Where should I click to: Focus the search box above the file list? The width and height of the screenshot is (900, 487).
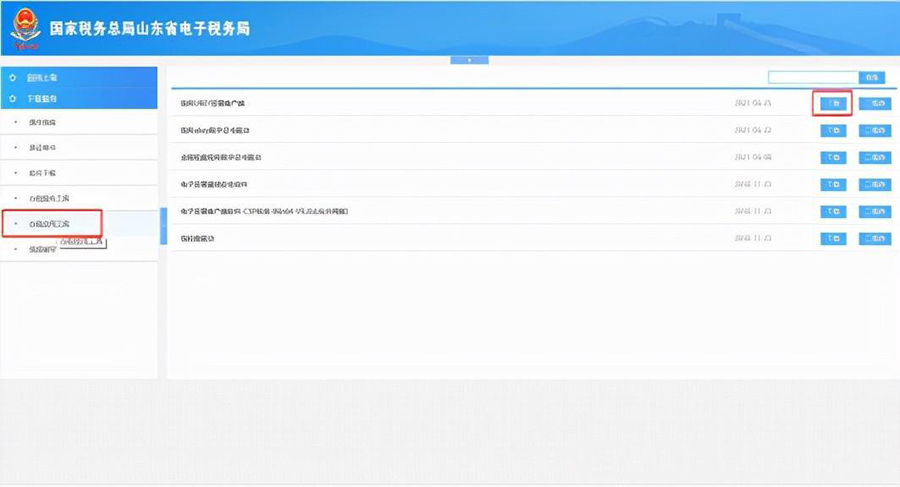(x=812, y=77)
